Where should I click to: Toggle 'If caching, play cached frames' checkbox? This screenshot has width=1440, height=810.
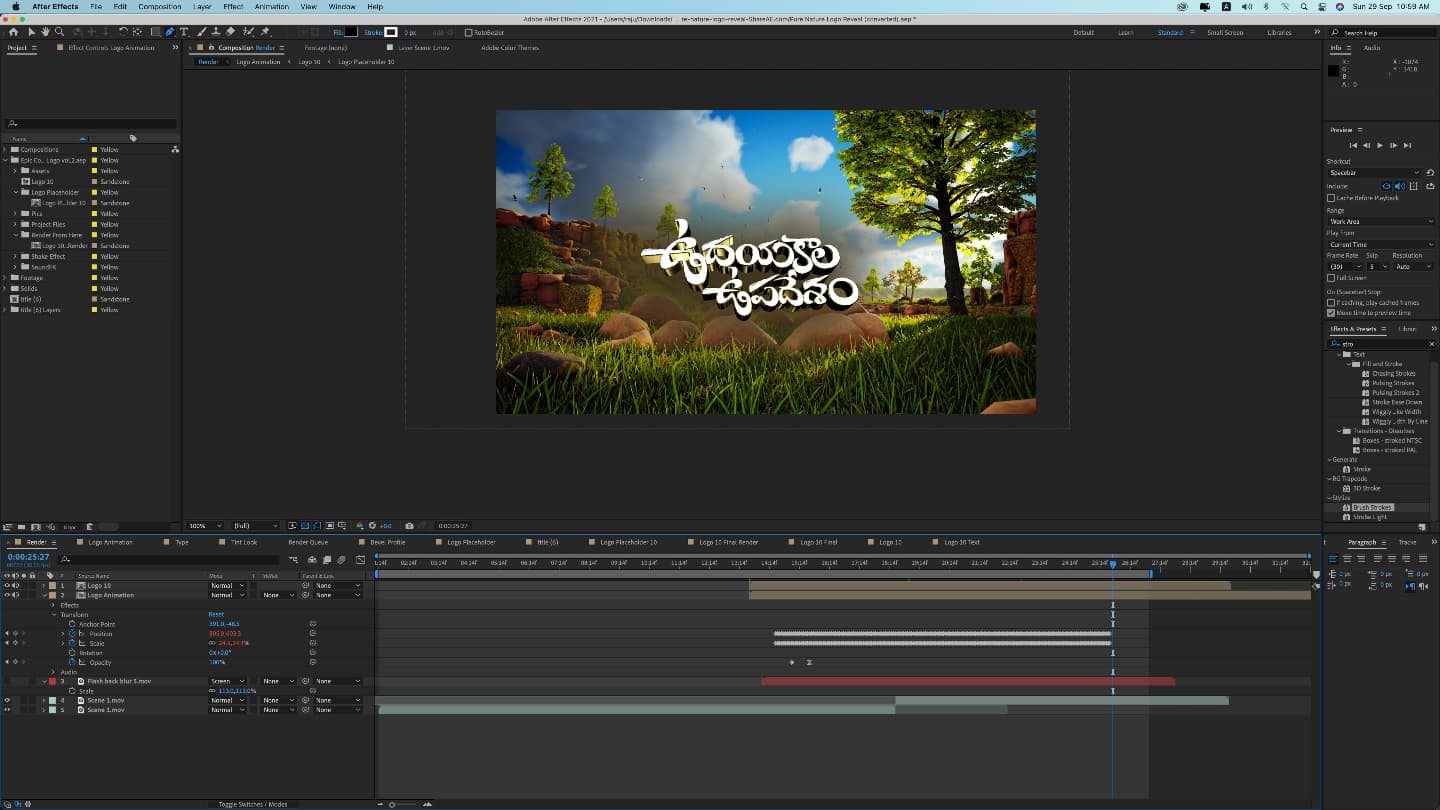pos(1331,302)
